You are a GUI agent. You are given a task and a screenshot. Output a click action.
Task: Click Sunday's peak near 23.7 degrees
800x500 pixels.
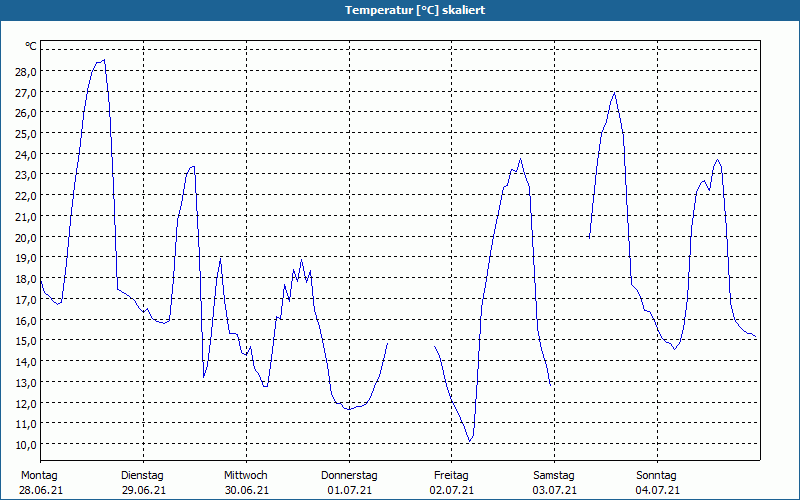718,160
